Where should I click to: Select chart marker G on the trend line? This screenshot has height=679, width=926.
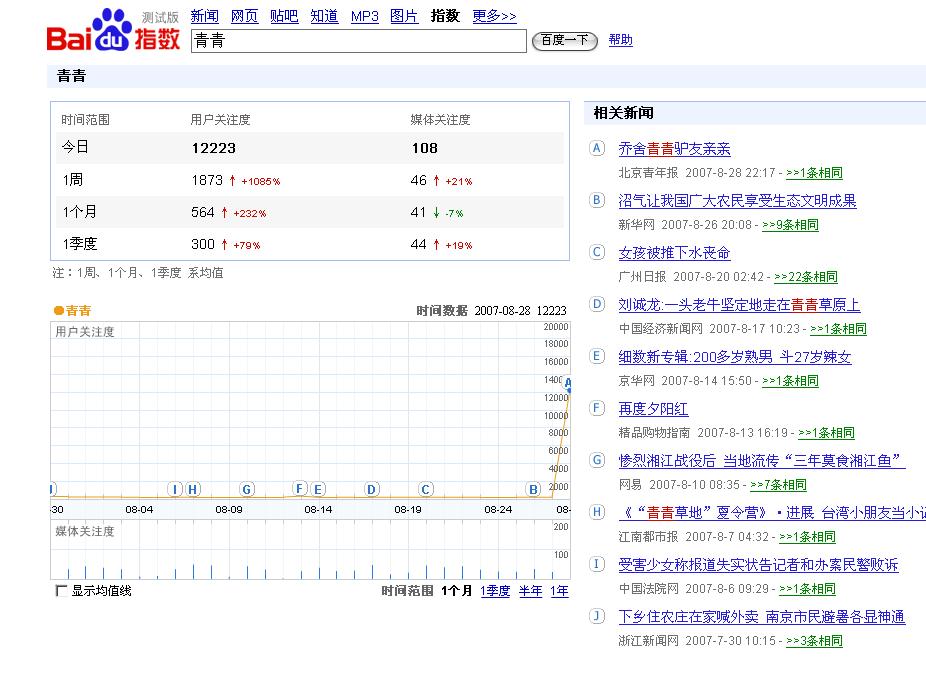(247, 489)
